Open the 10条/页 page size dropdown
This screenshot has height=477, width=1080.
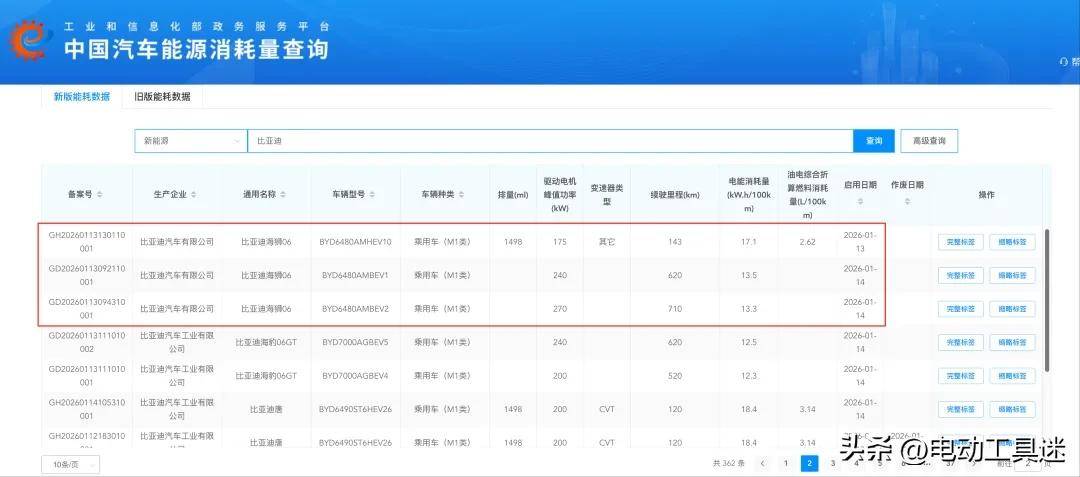click(x=70, y=464)
